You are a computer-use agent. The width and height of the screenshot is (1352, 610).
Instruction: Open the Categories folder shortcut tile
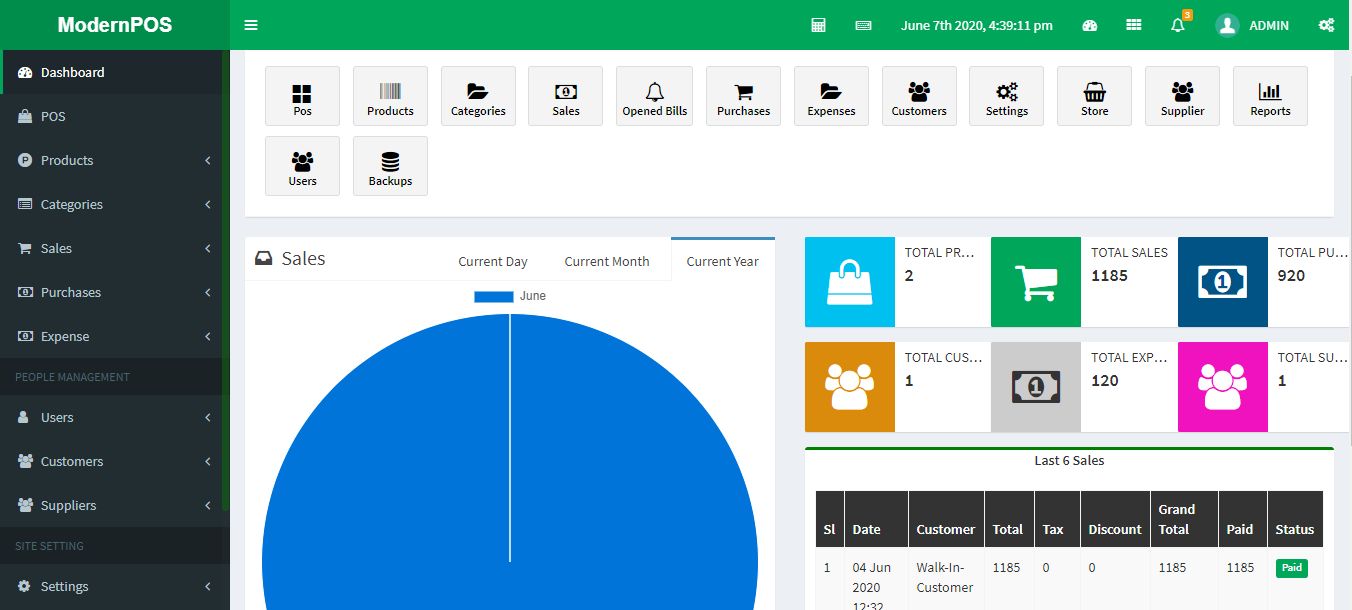[478, 96]
